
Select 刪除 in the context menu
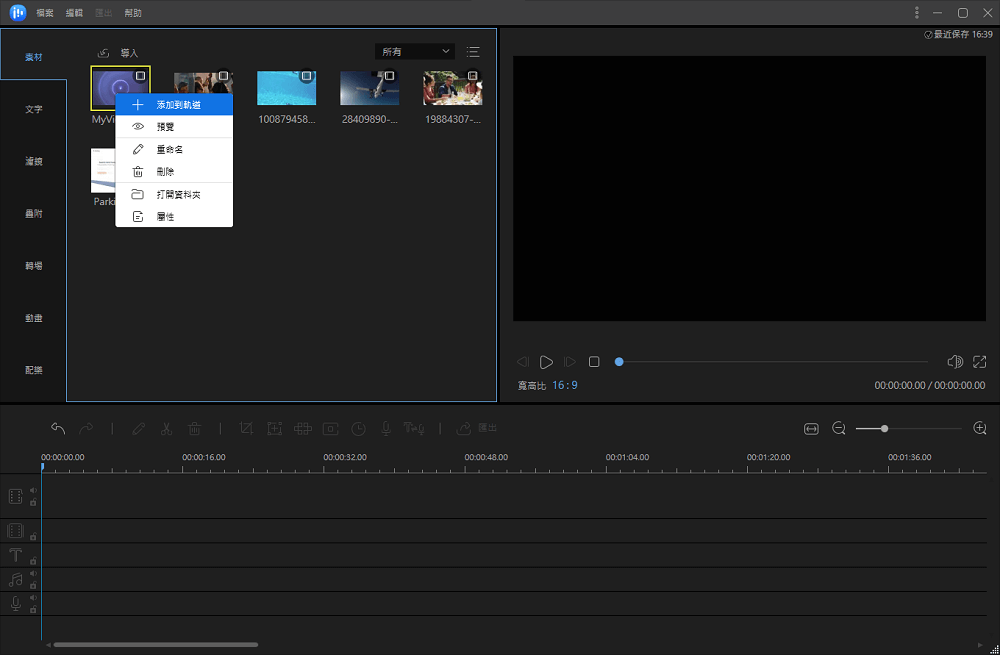tap(165, 172)
